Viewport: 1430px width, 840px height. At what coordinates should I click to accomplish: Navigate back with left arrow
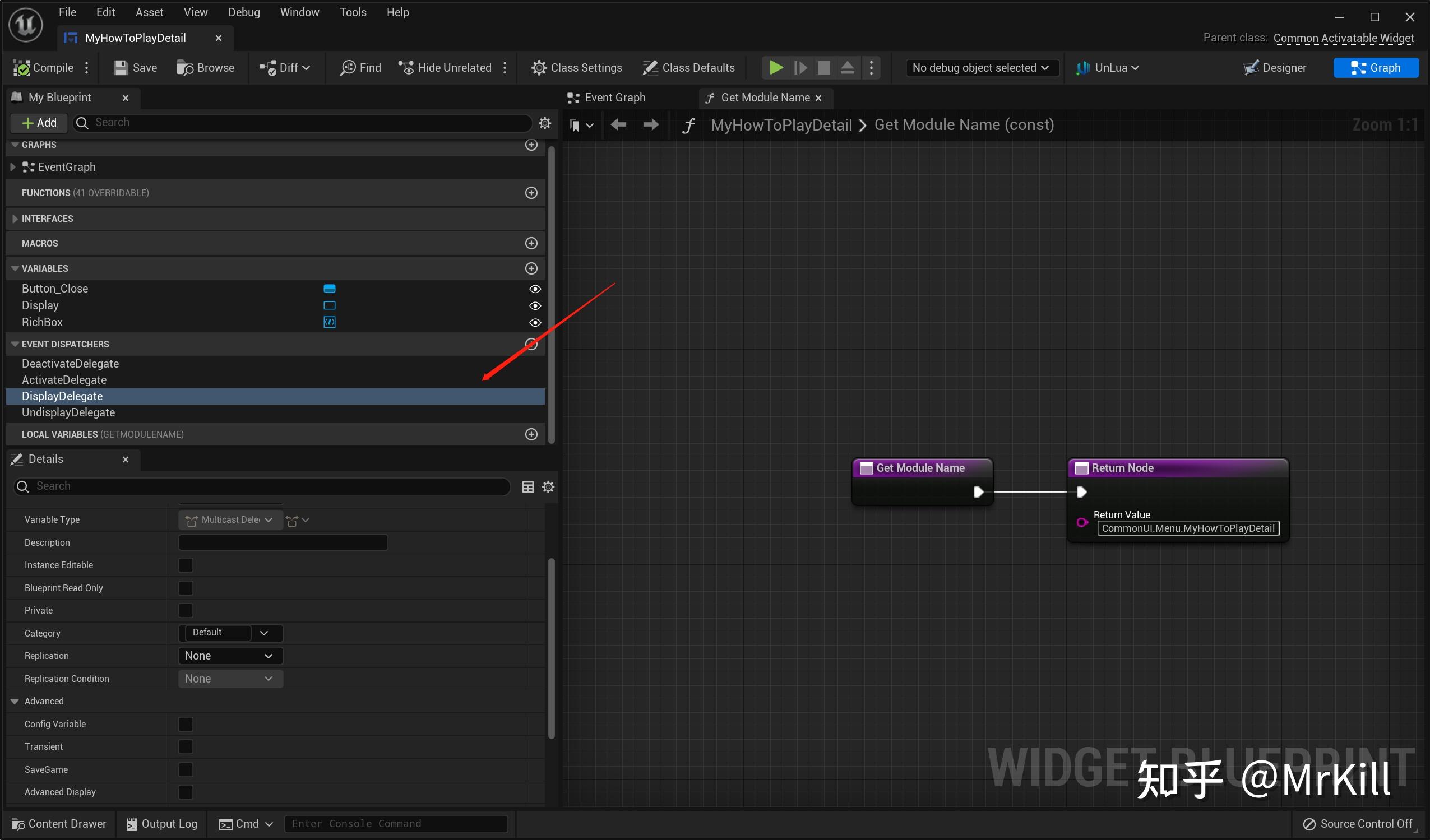pos(618,125)
